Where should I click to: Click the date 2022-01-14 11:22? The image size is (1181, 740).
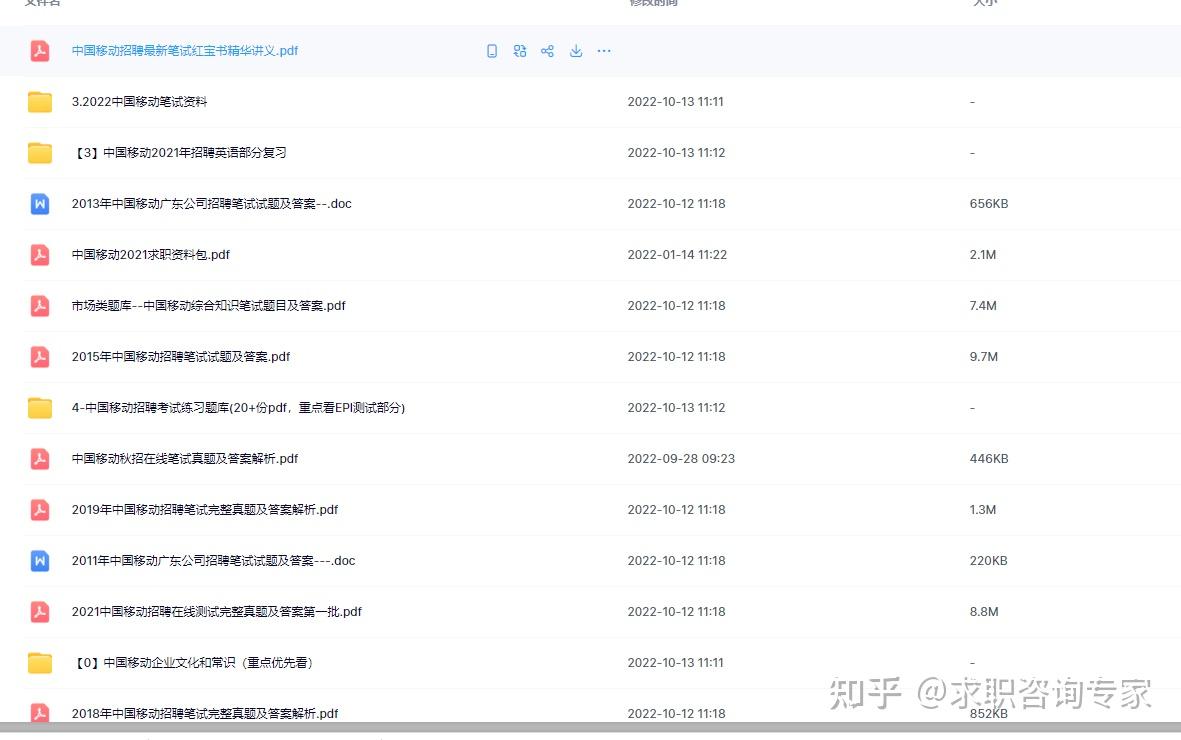(677, 255)
